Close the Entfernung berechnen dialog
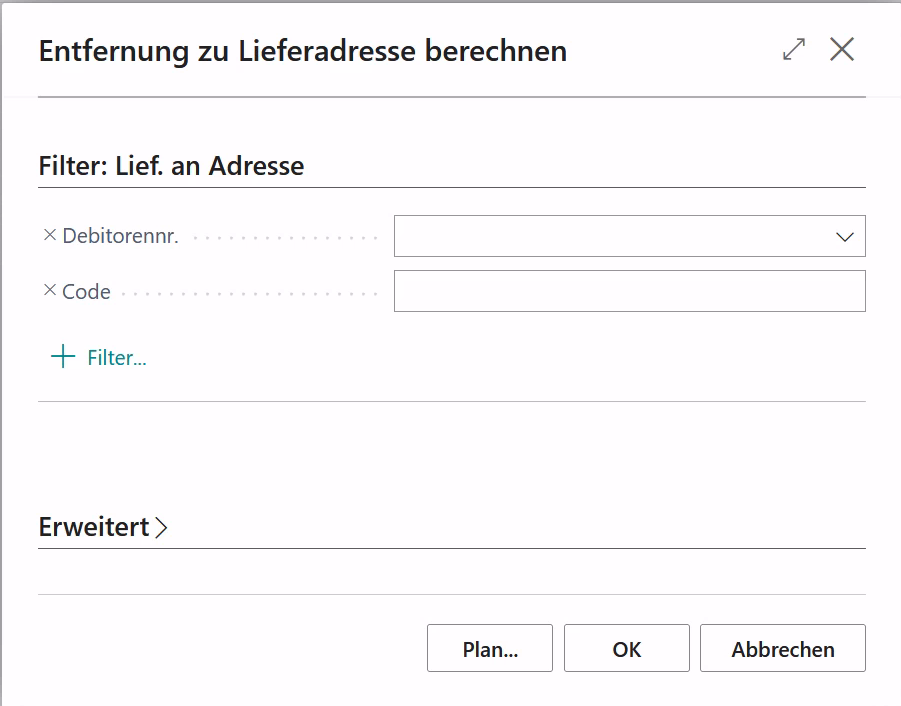 click(842, 50)
